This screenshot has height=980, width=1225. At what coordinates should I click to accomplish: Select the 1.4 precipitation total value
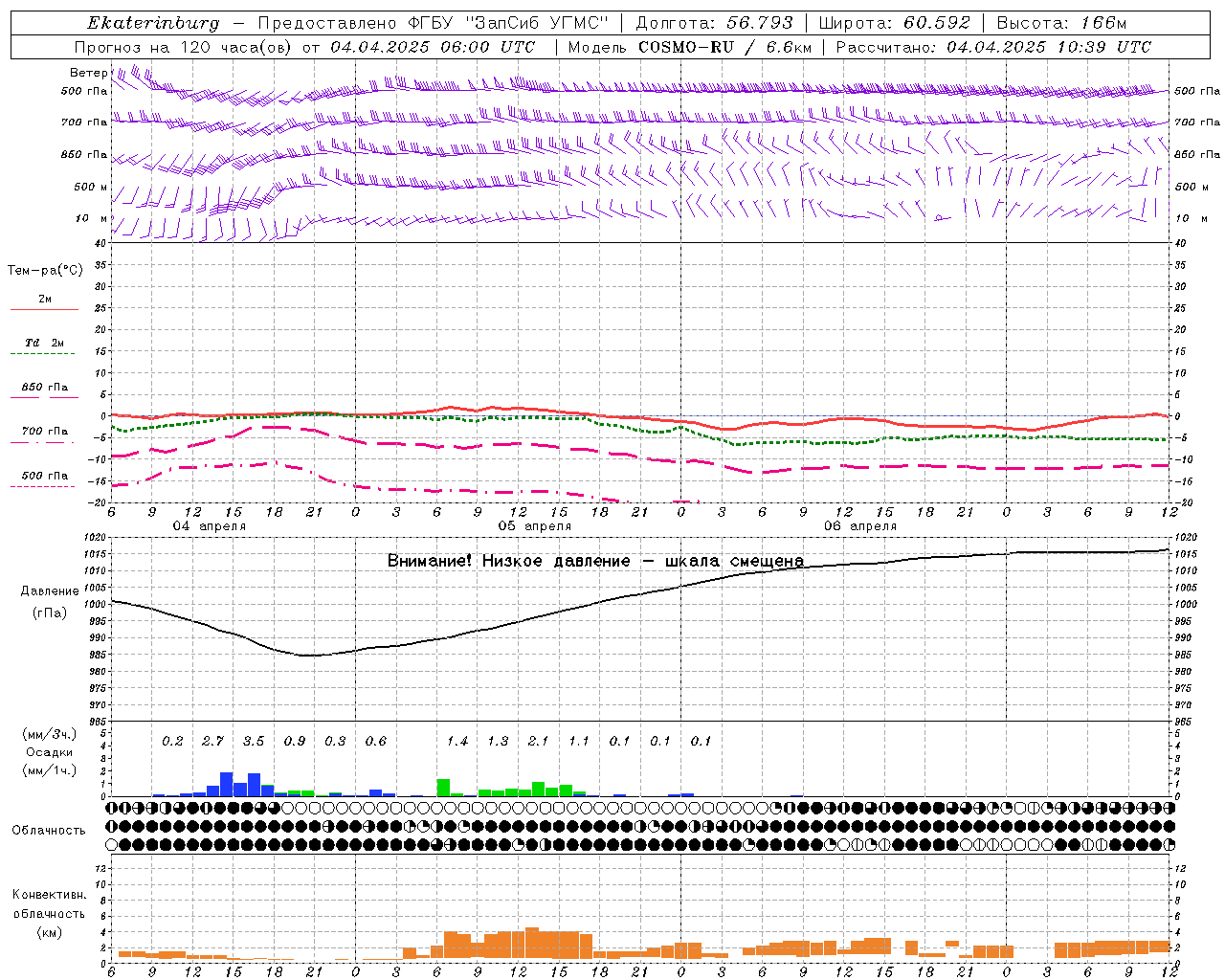(457, 741)
